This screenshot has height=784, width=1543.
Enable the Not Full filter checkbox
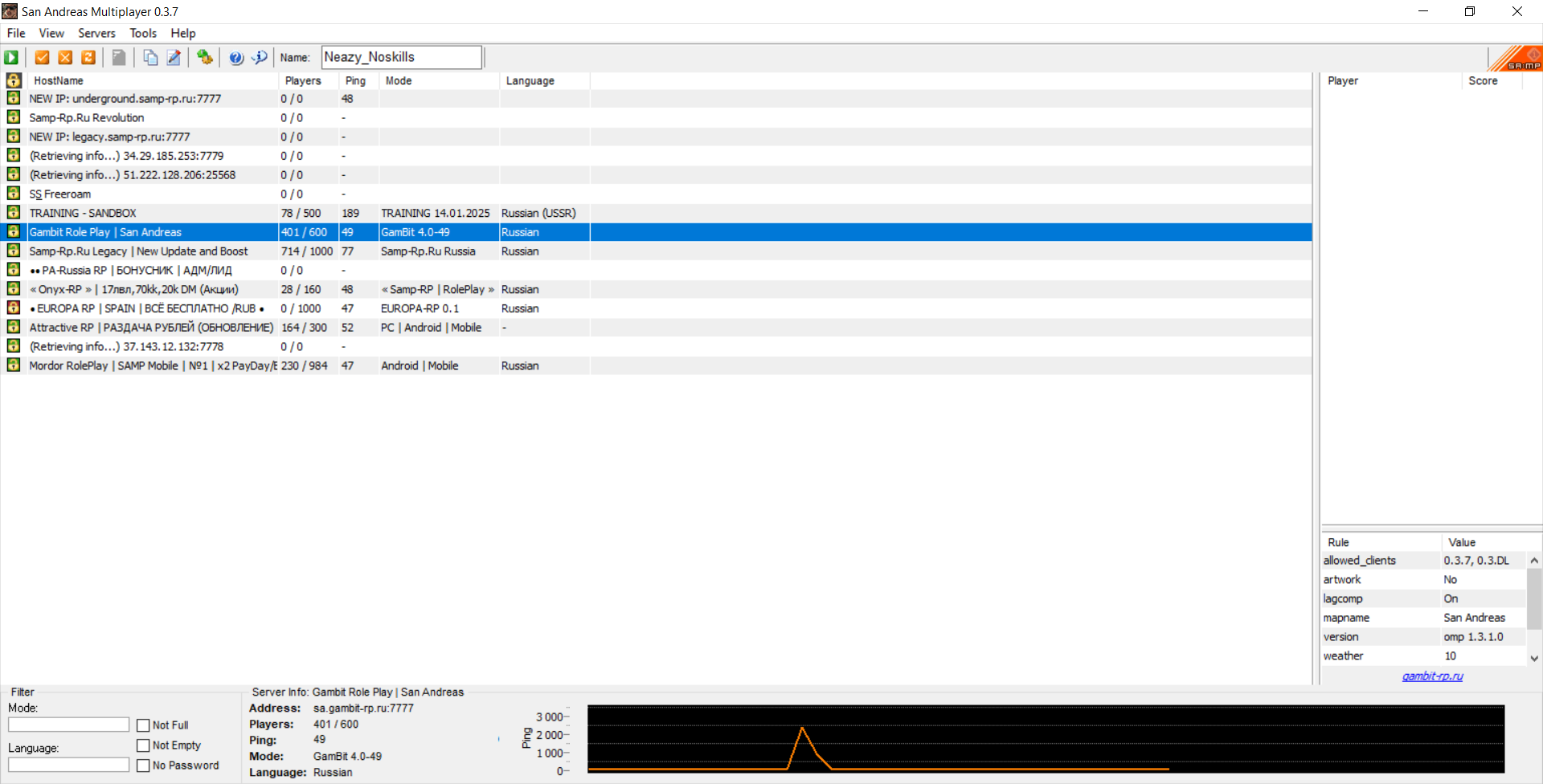click(144, 725)
